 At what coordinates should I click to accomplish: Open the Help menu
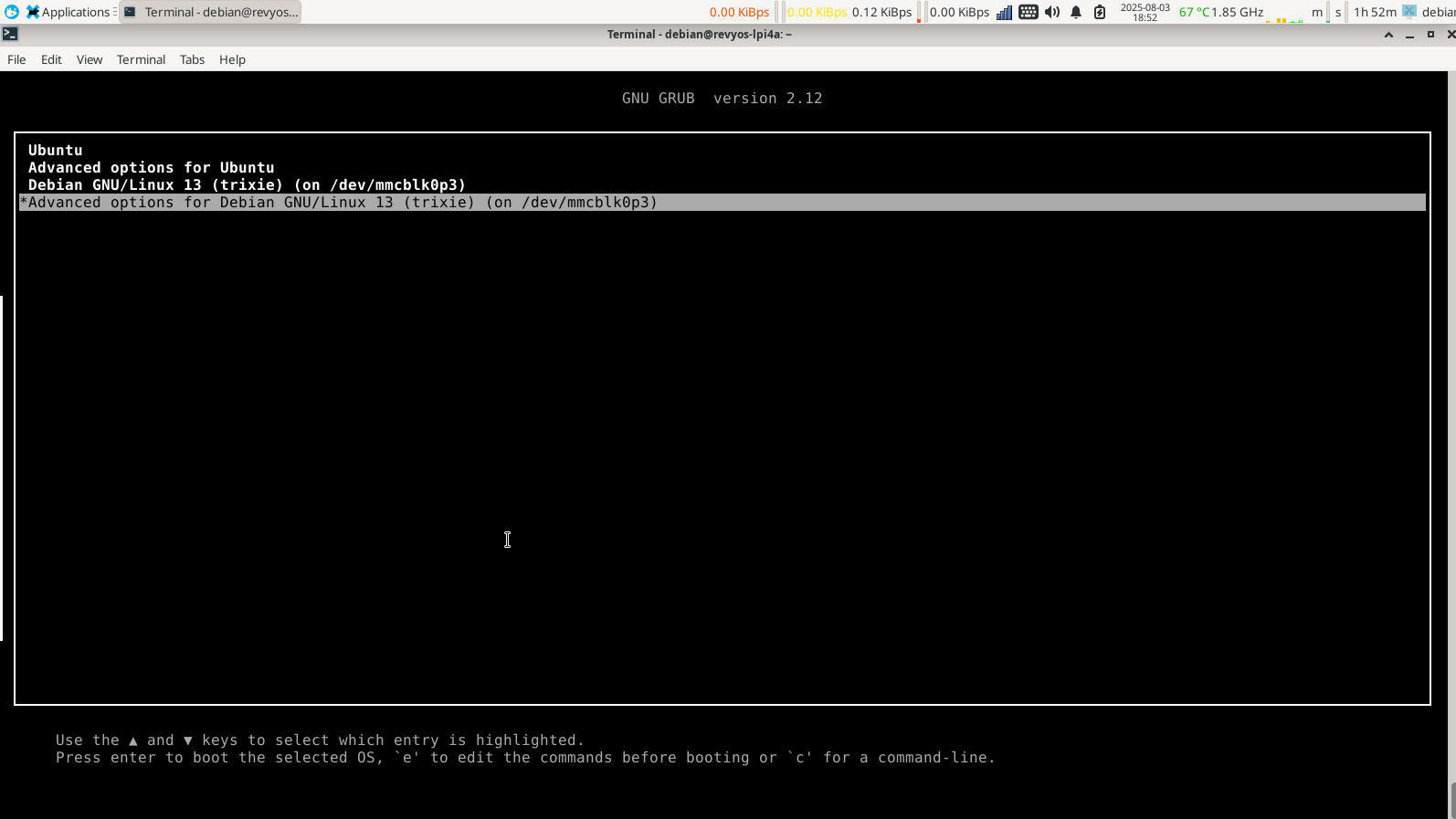pyautogui.click(x=232, y=59)
